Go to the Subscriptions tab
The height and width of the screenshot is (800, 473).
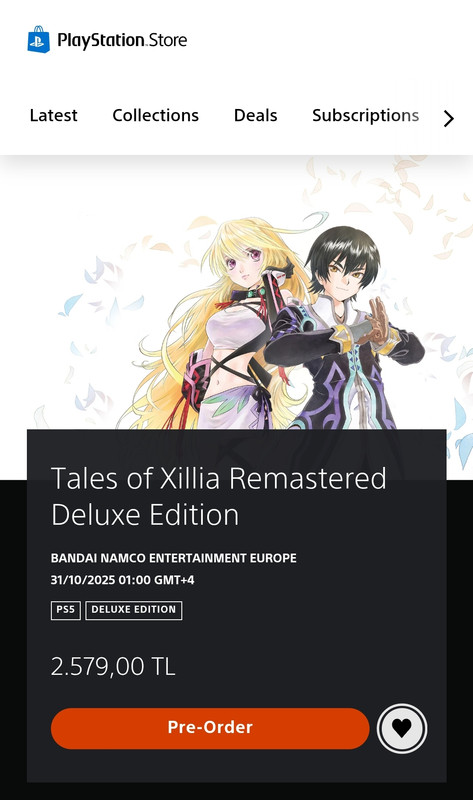click(x=365, y=116)
